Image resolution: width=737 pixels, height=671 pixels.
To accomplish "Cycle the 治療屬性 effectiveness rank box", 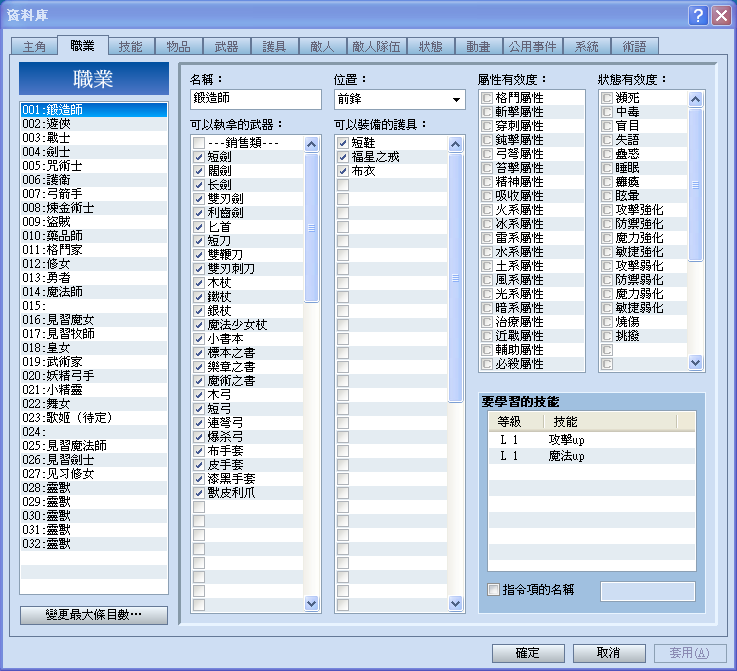I will [x=487, y=322].
